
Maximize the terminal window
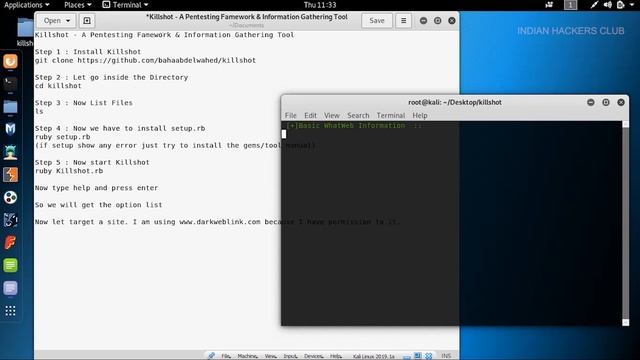pos(606,102)
